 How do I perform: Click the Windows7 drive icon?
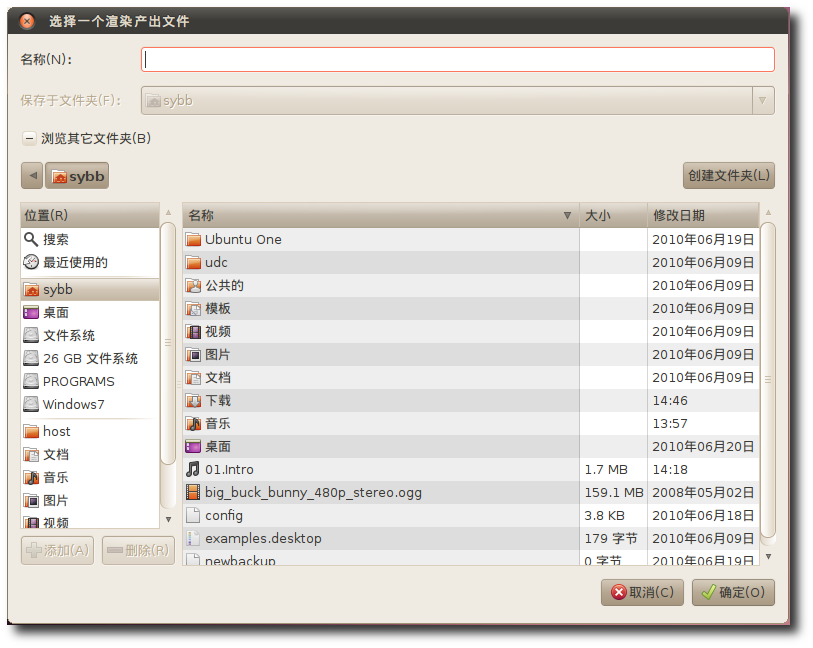point(31,404)
